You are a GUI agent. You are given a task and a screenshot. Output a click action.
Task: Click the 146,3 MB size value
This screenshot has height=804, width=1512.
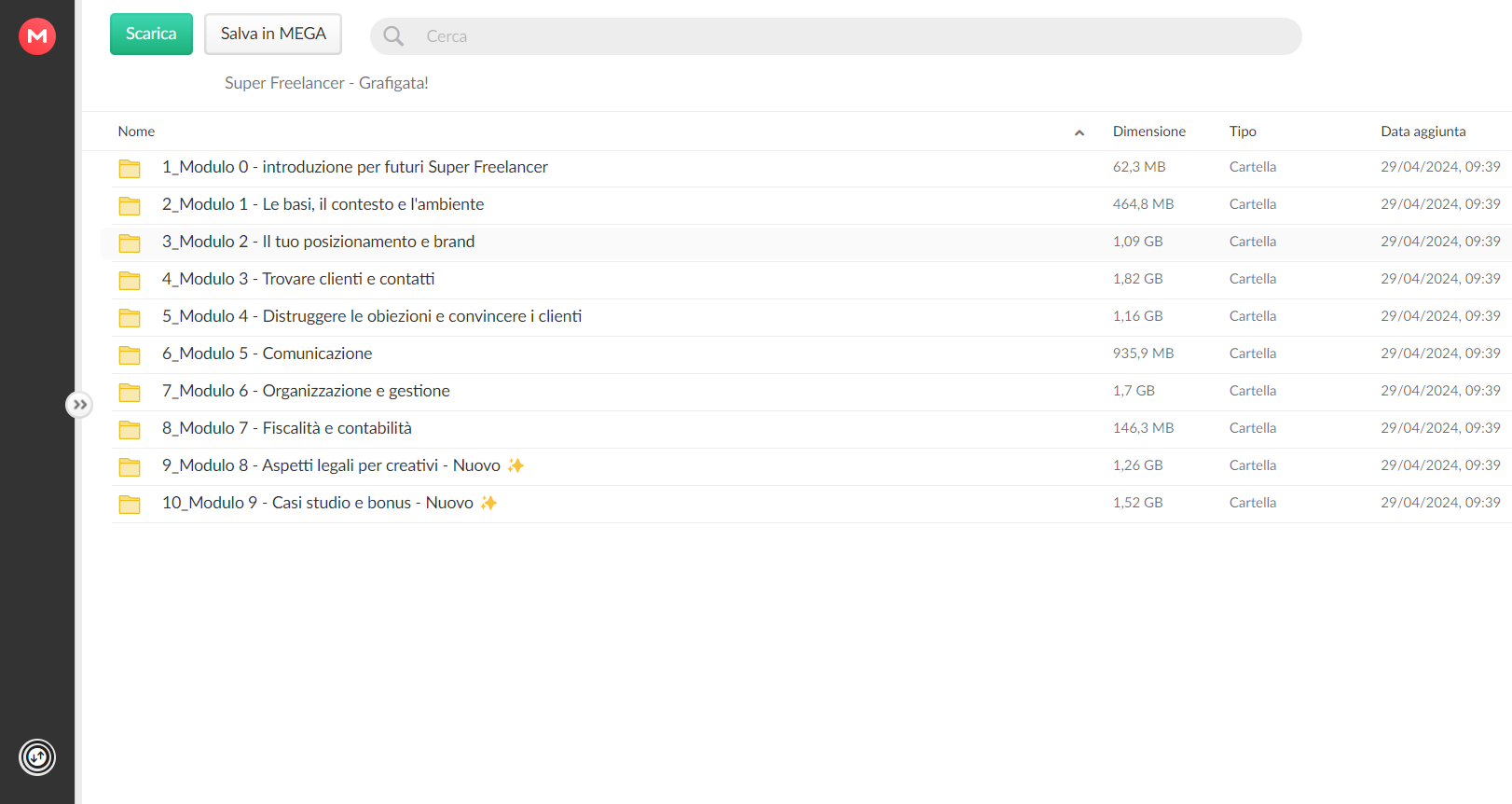click(x=1143, y=428)
